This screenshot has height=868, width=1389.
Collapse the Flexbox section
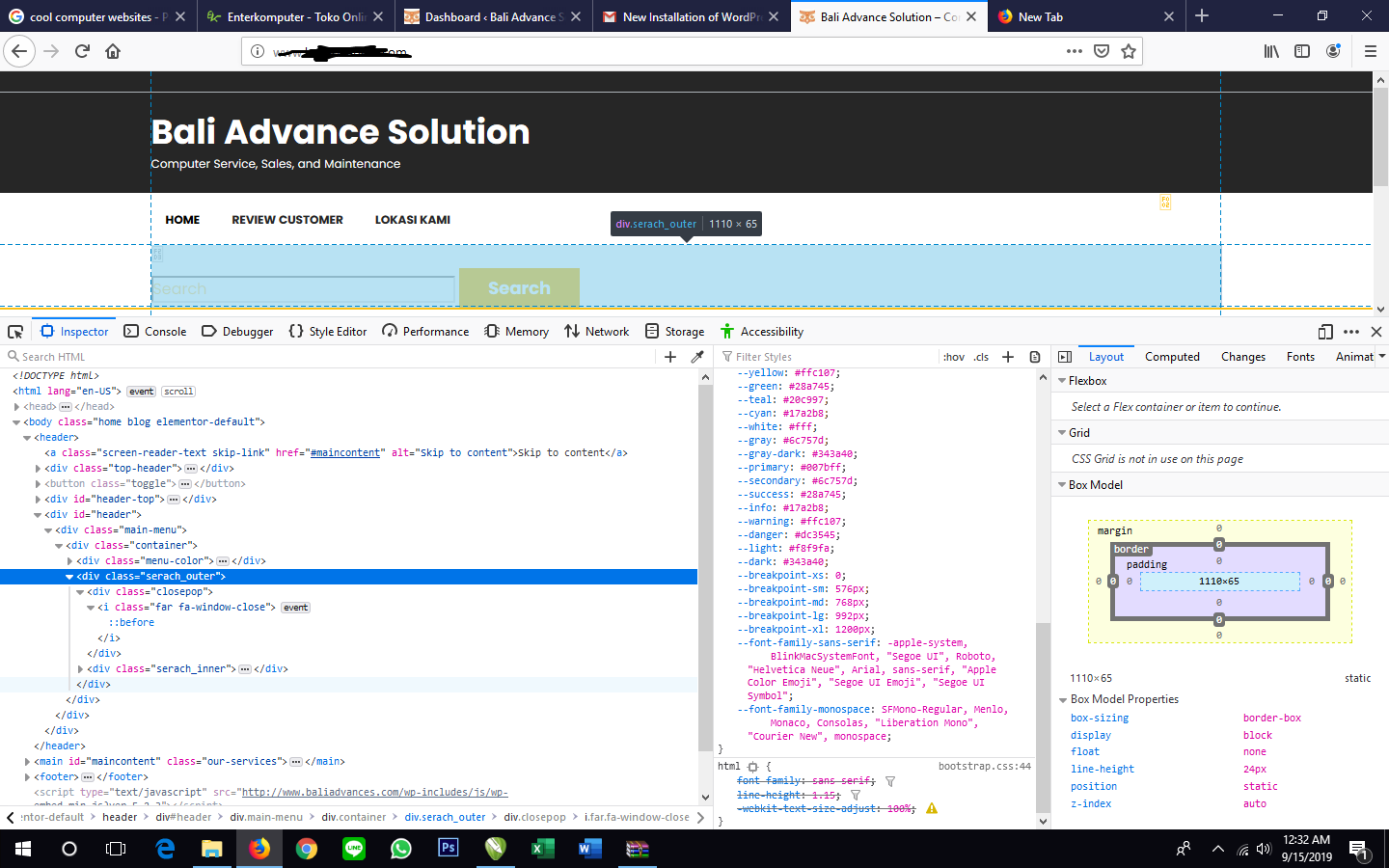pos(1062,381)
